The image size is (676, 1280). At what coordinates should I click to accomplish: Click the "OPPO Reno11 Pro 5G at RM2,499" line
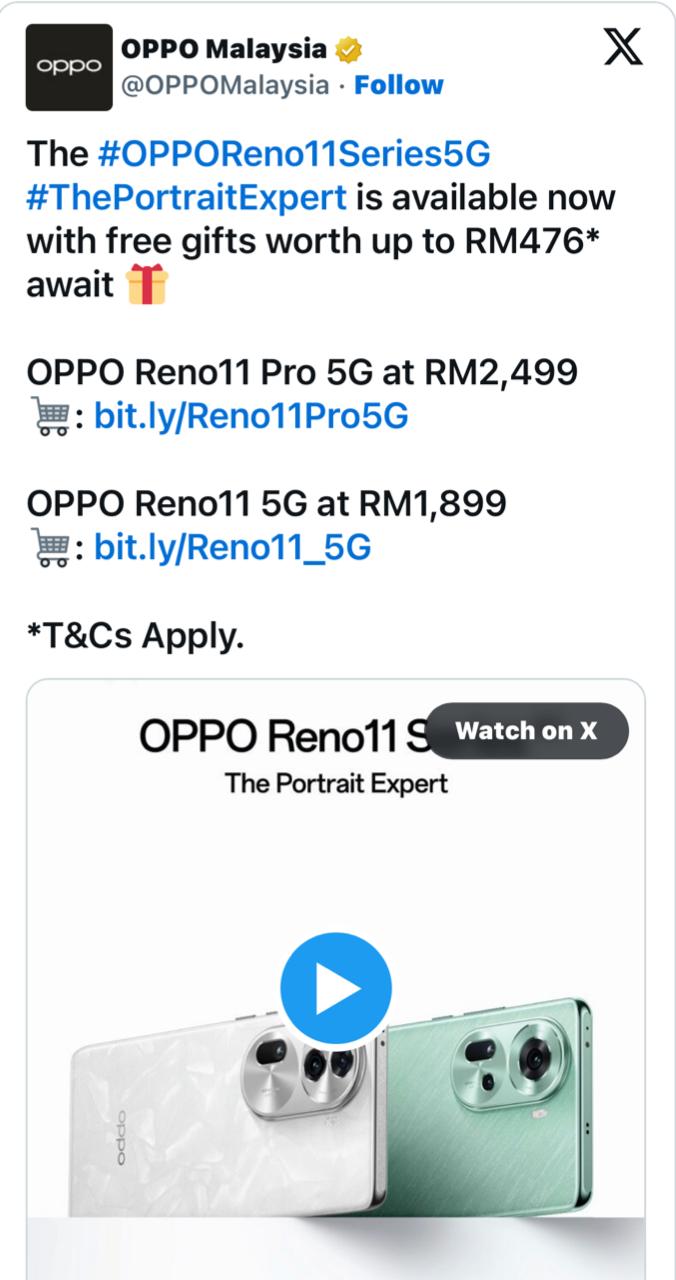click(302, 373)
